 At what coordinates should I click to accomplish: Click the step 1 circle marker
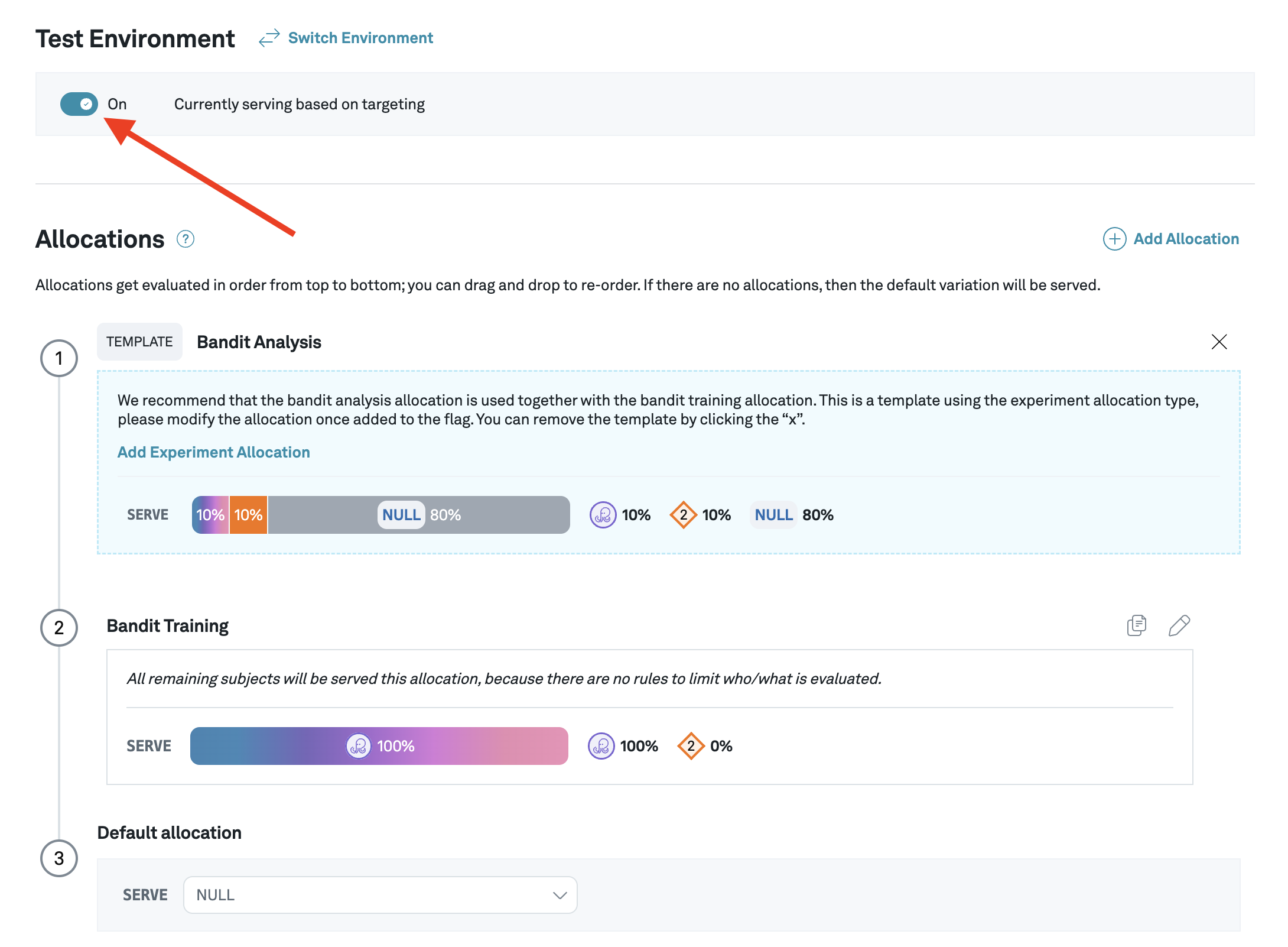tap(59, 358)
